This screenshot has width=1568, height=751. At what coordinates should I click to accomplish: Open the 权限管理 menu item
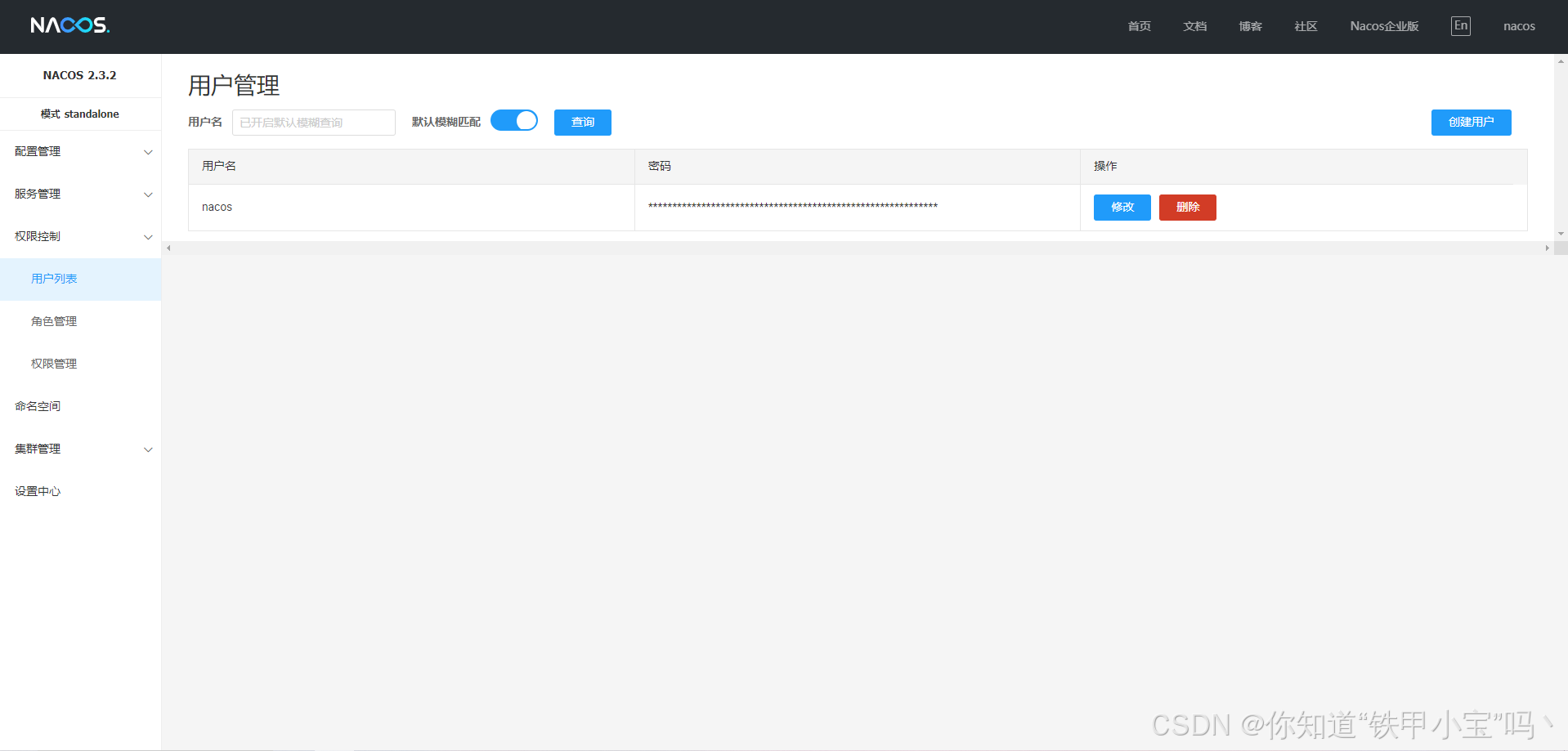80,364
